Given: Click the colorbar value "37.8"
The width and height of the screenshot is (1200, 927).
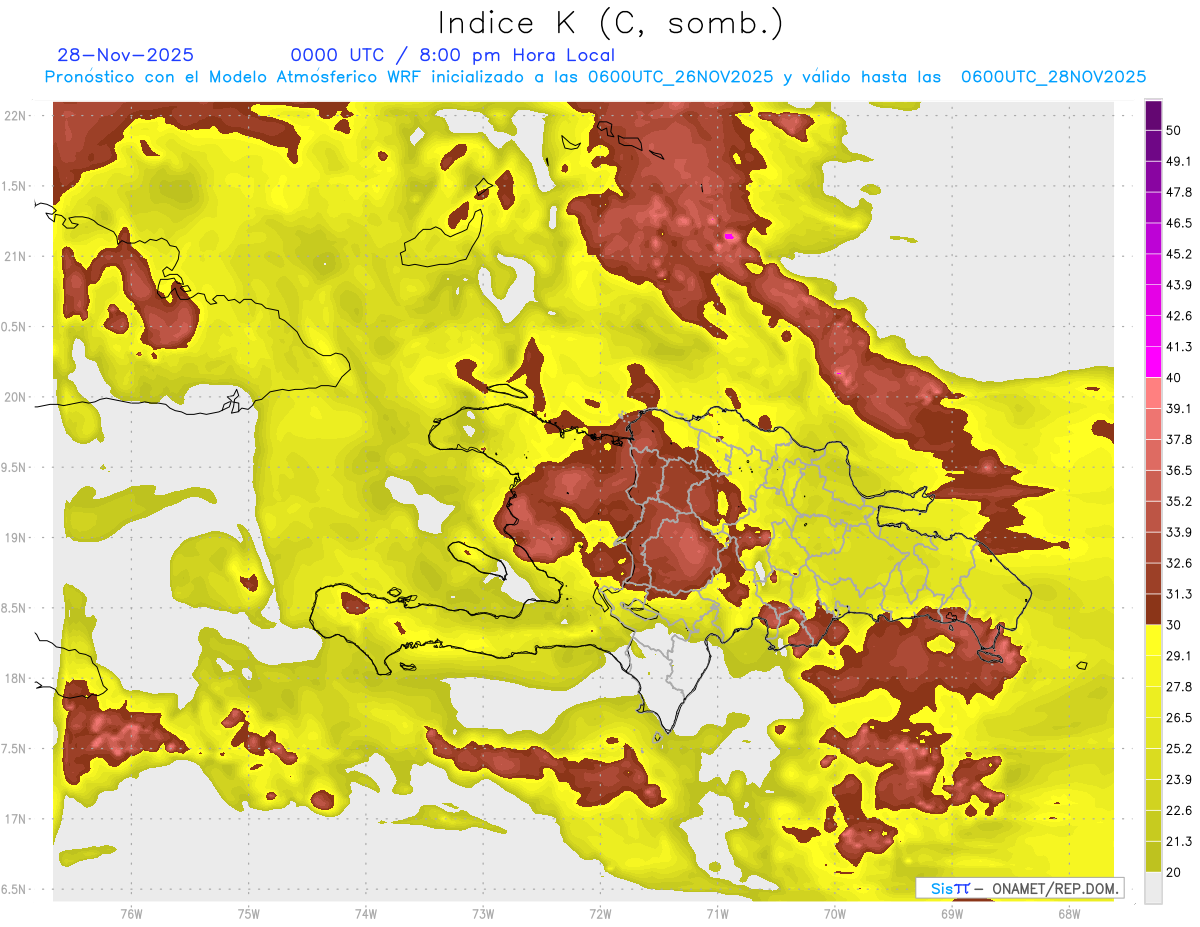Looking at the screenshot, I should (1179, 440).
